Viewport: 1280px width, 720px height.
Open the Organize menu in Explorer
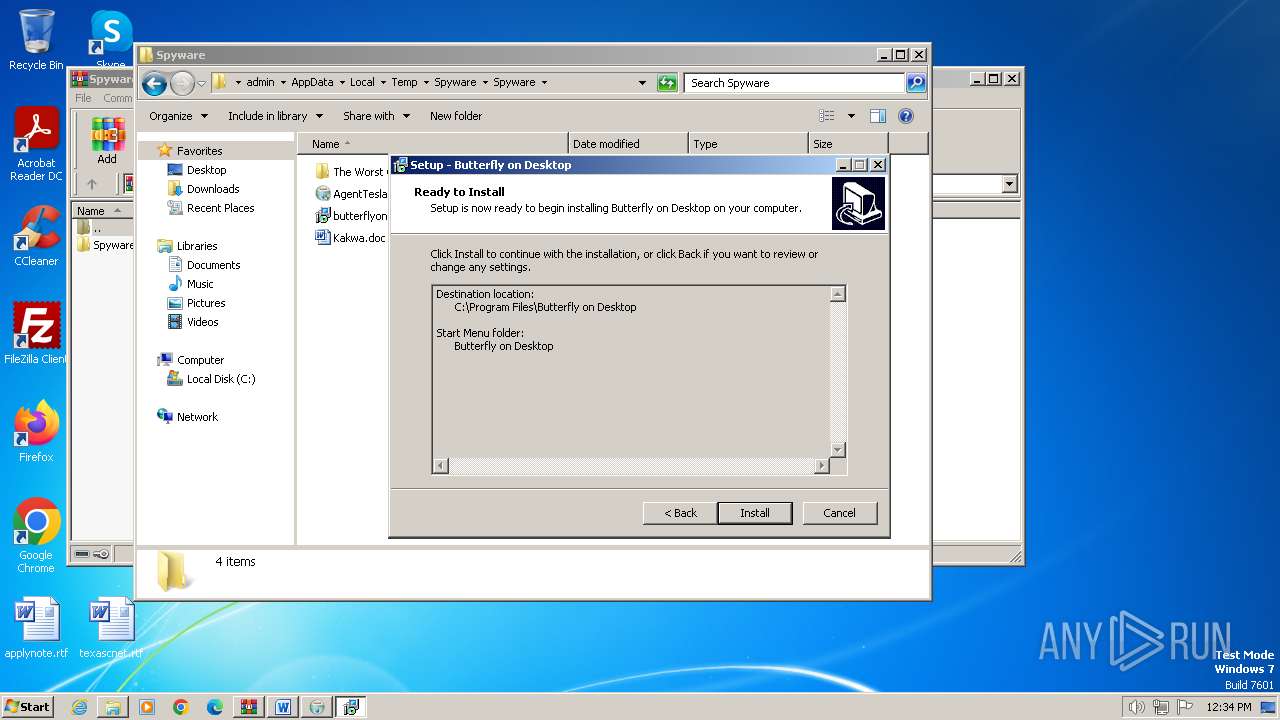tap(178, 116)
